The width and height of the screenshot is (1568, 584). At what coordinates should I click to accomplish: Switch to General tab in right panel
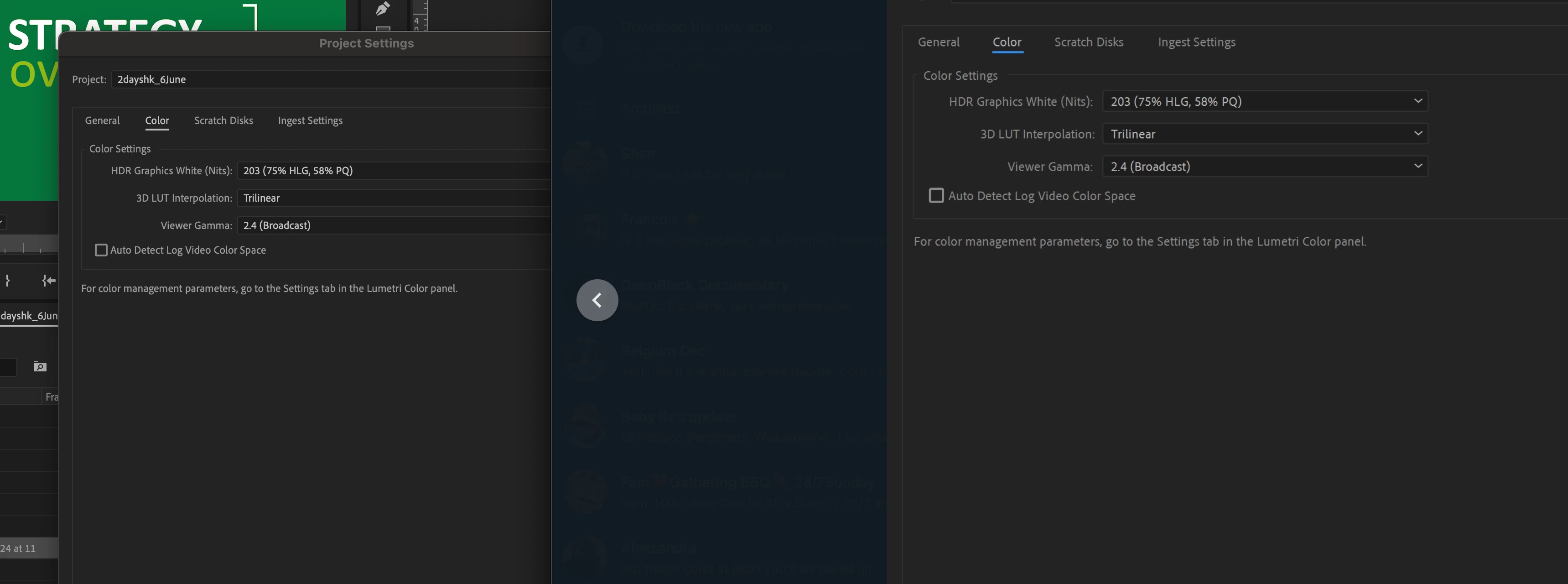click(938, 42)
